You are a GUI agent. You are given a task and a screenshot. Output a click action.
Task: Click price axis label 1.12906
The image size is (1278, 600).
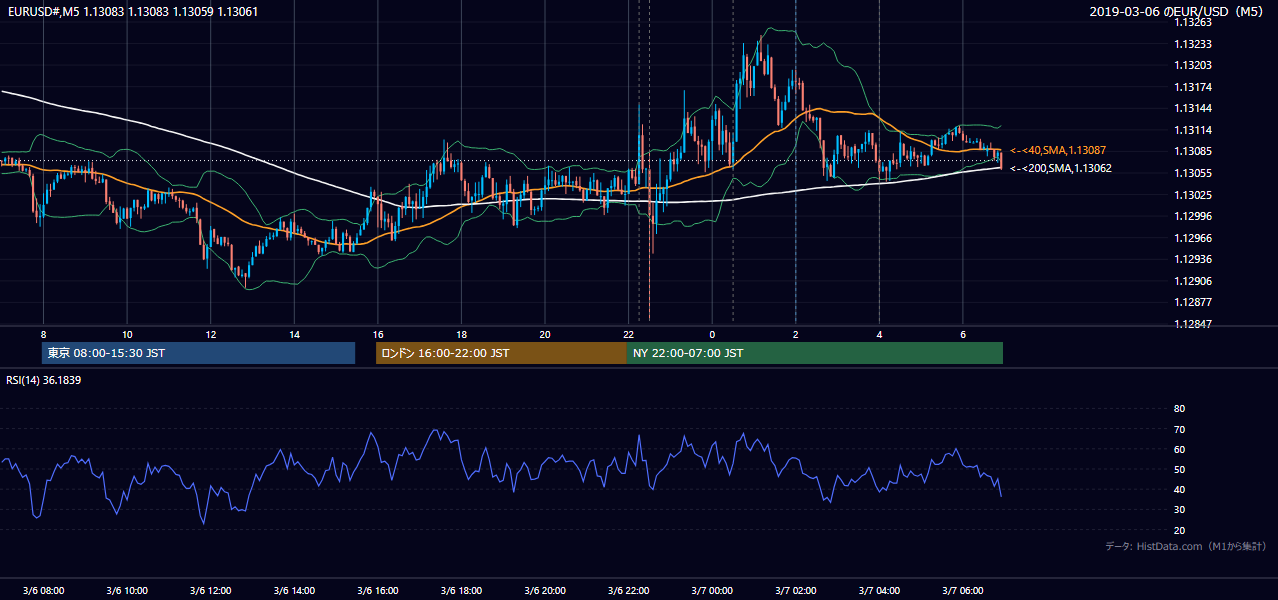click(1193, 281)
